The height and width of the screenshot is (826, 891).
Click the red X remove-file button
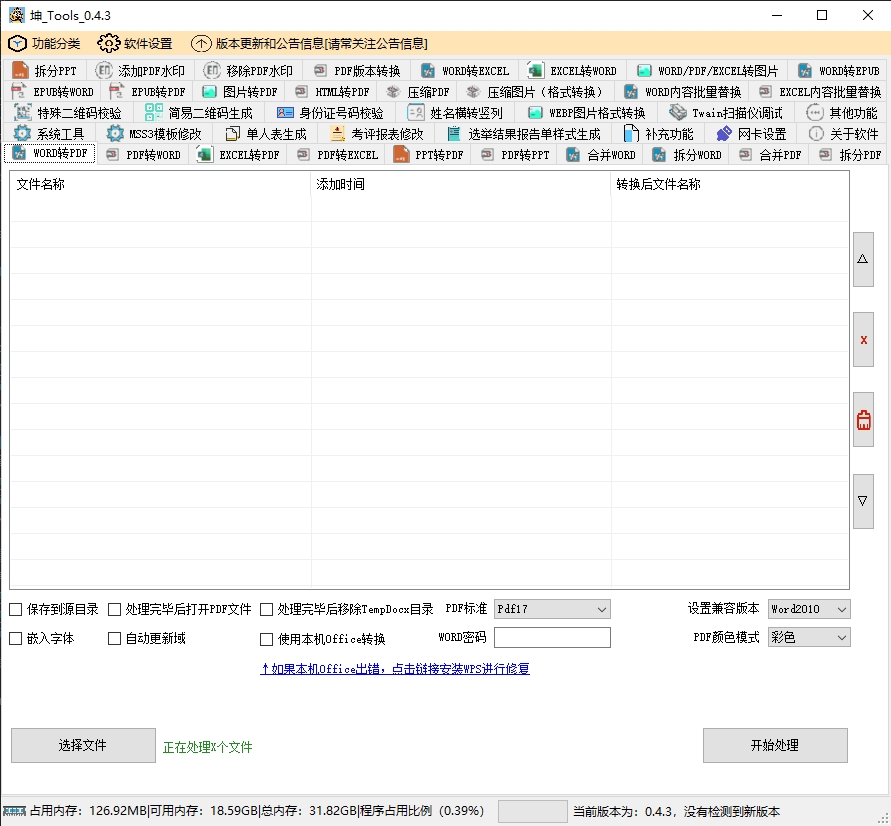(863, 340)
